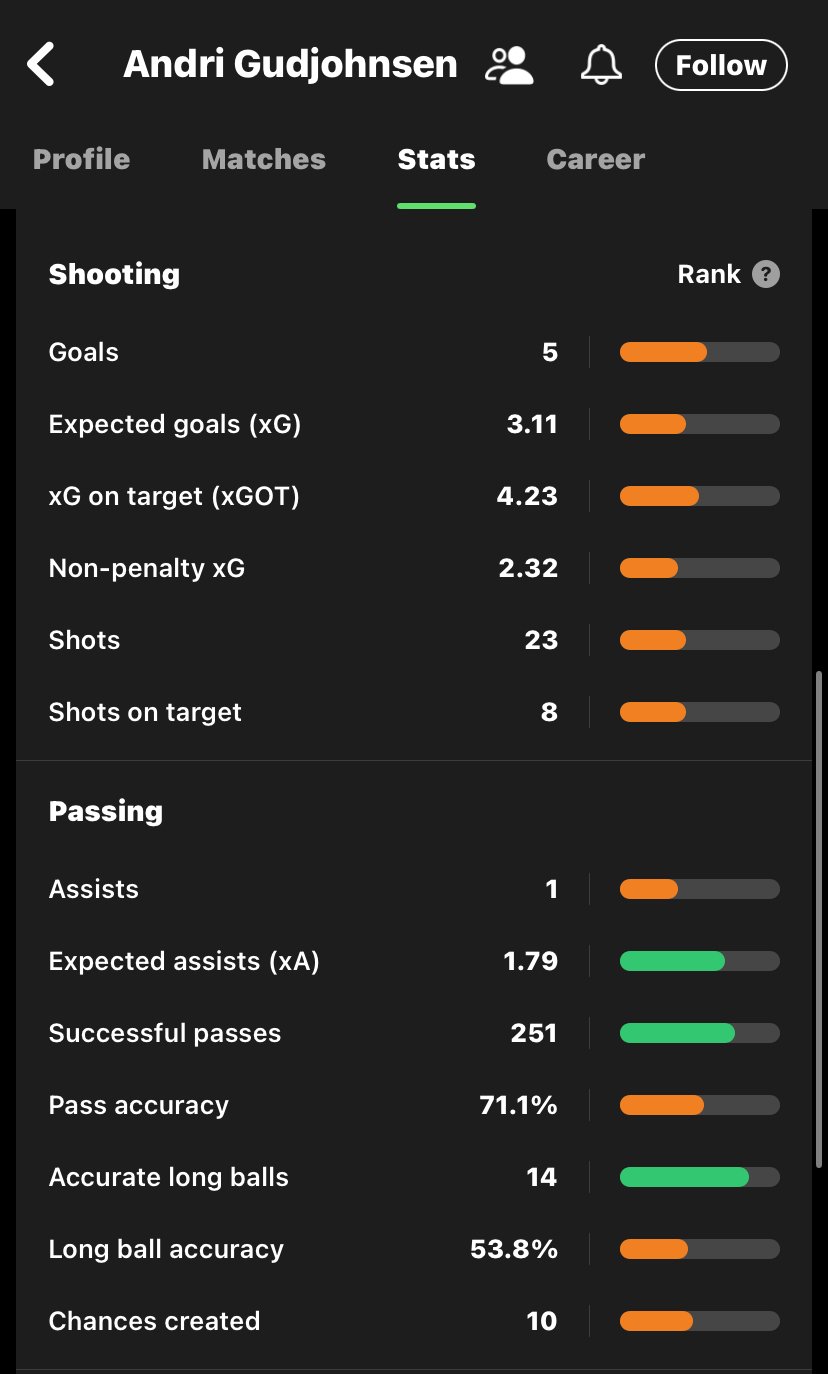This screenshot has width=828, height=1374.
Task: Tap the Expected assists rank bar
Action: point(700,961)
